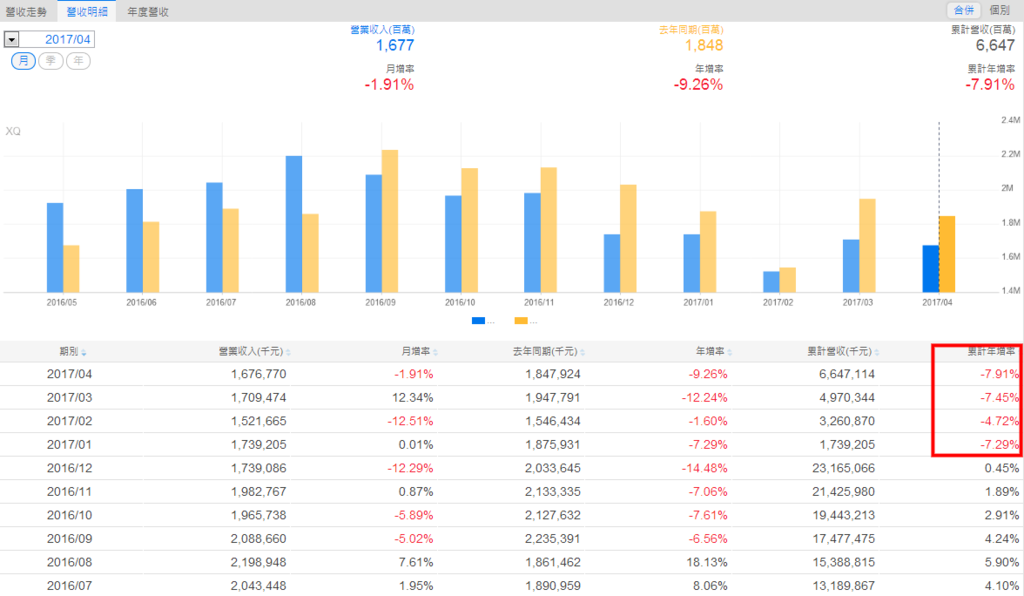Select the 2017/04 row period cell

pos(69,374)
